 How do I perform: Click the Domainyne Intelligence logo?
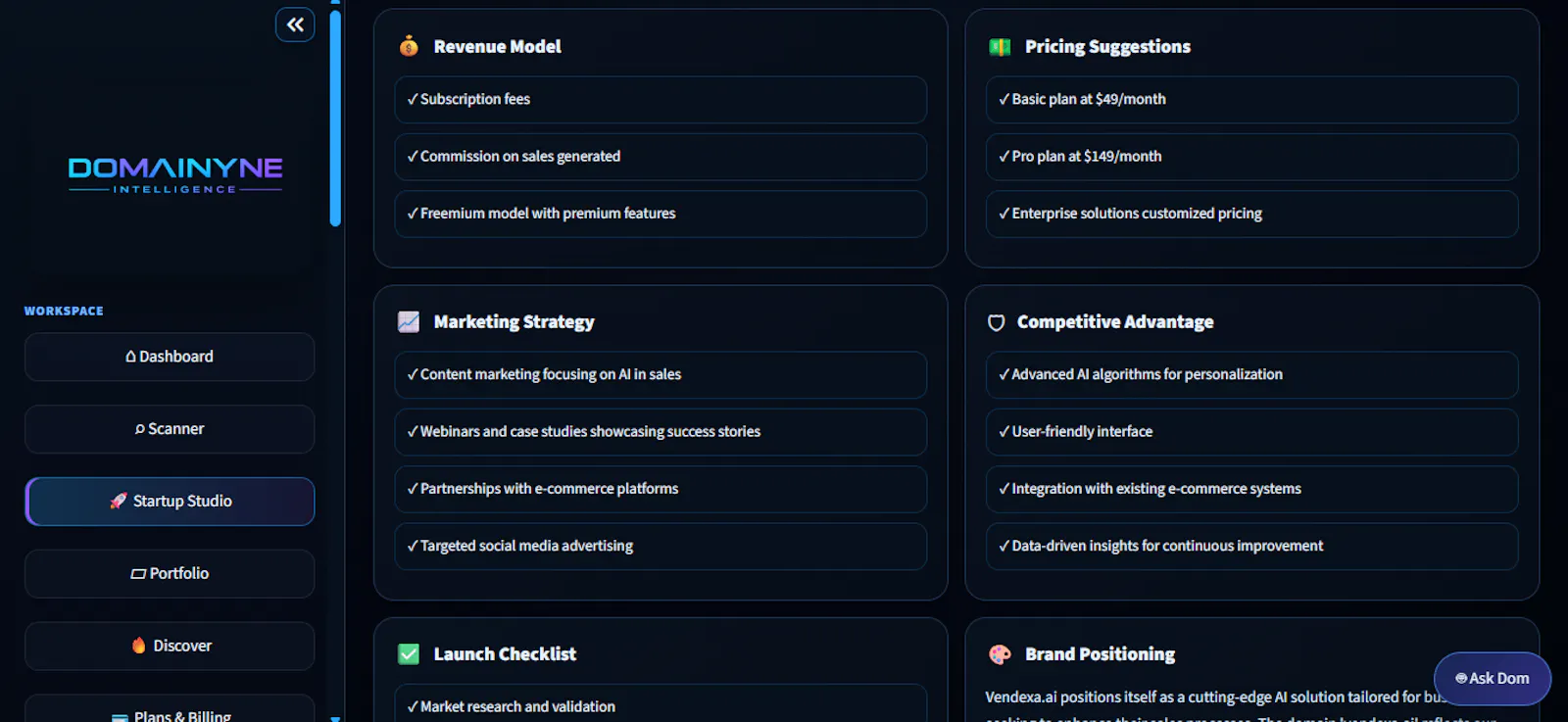(175, 175)
